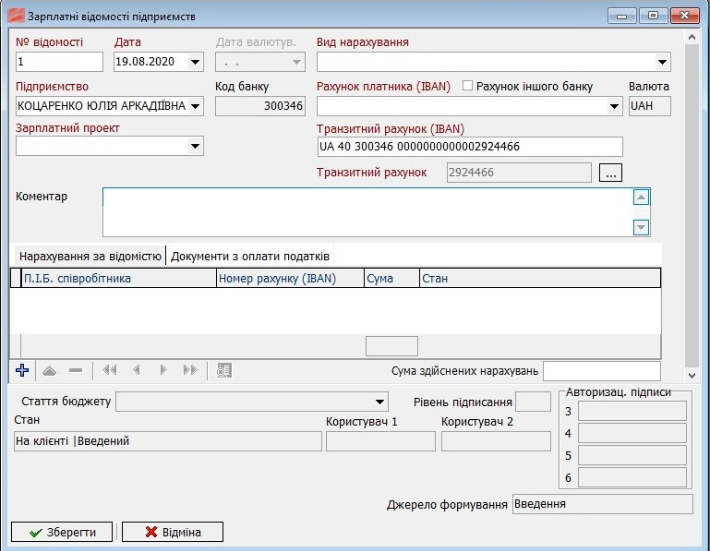Open transit account lookup ellipsis button
Image resolution: width=710 pixels, height=551 pixels.
pos(610,172)
